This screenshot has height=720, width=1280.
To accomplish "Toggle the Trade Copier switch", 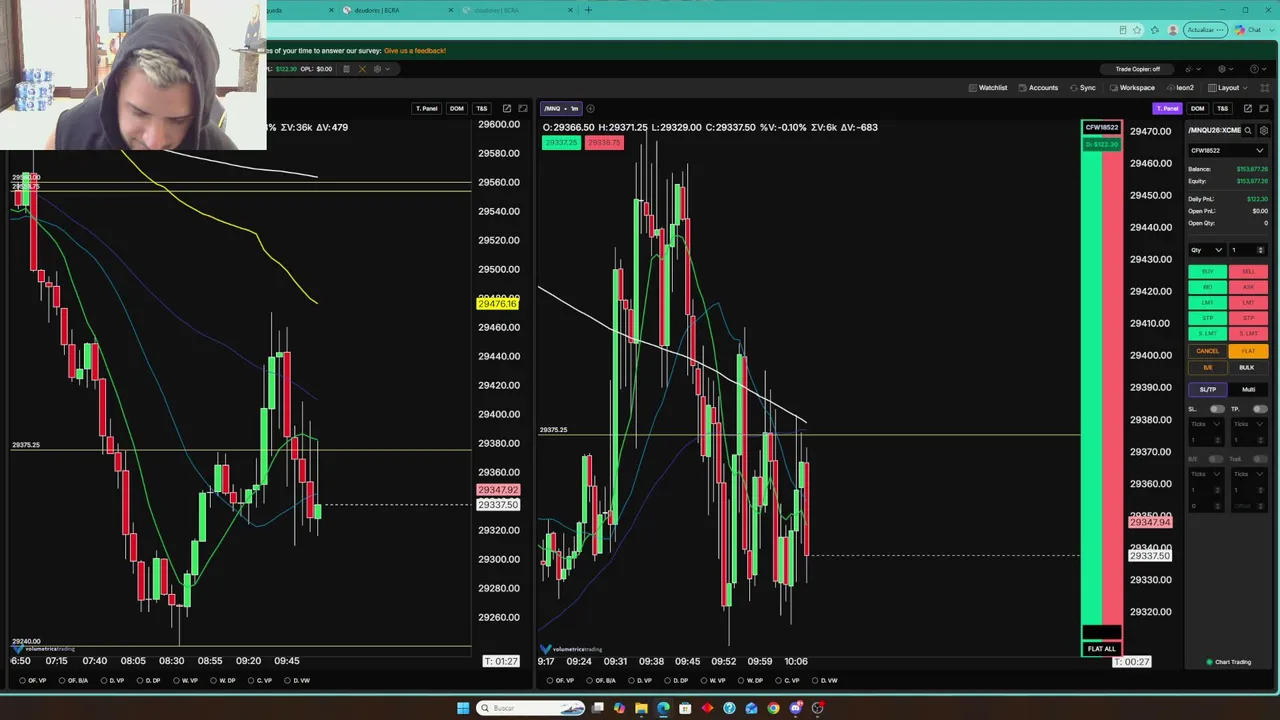I will 1138,69.
